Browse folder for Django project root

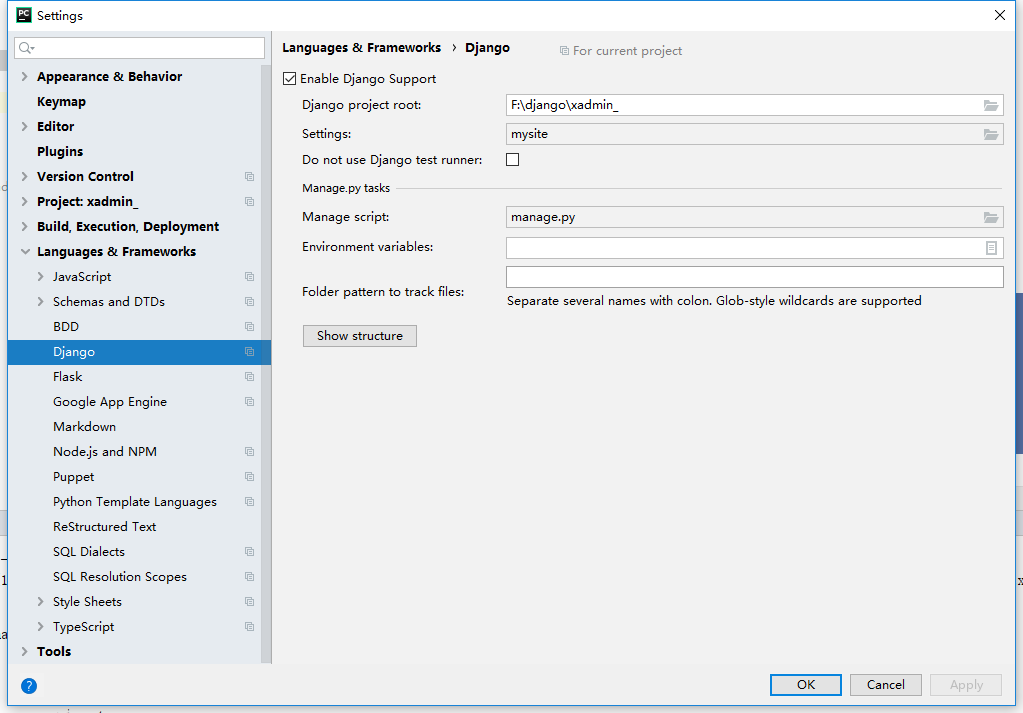[990, 105]
